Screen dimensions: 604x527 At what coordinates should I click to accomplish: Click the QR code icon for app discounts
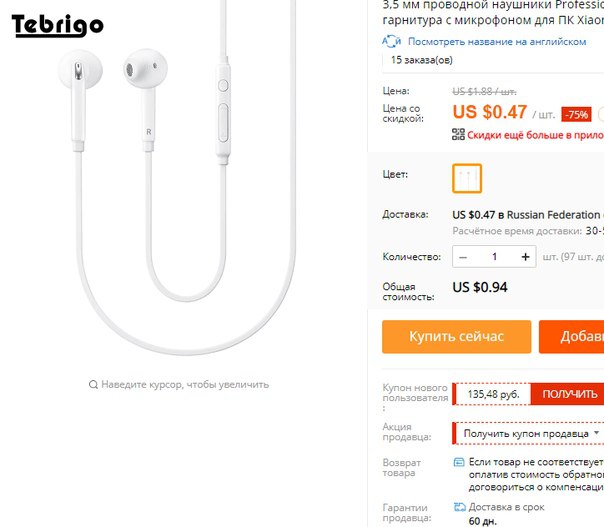pos(458,134)
